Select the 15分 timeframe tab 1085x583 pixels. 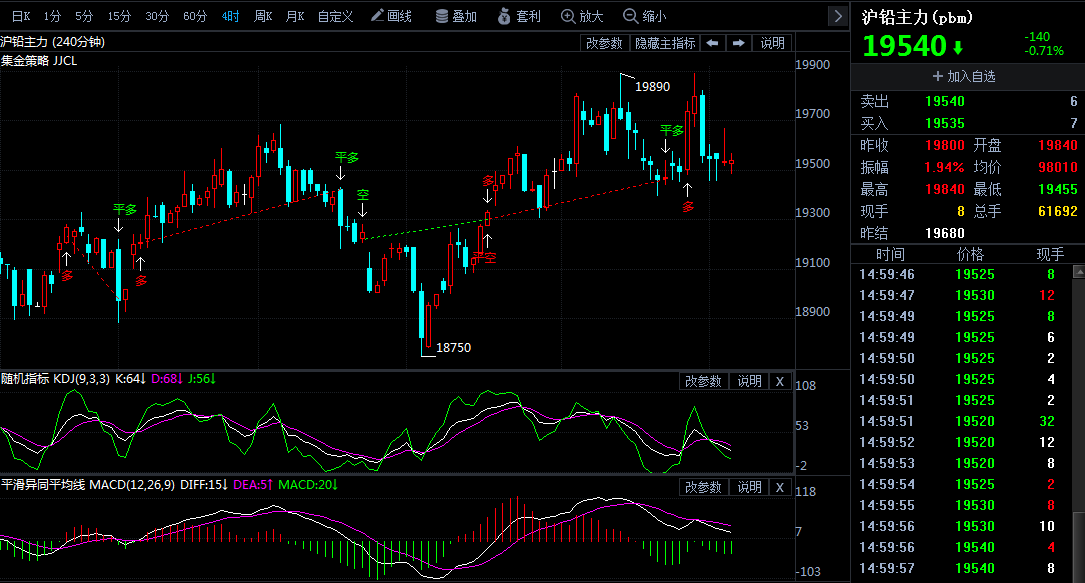coord(119,16)
